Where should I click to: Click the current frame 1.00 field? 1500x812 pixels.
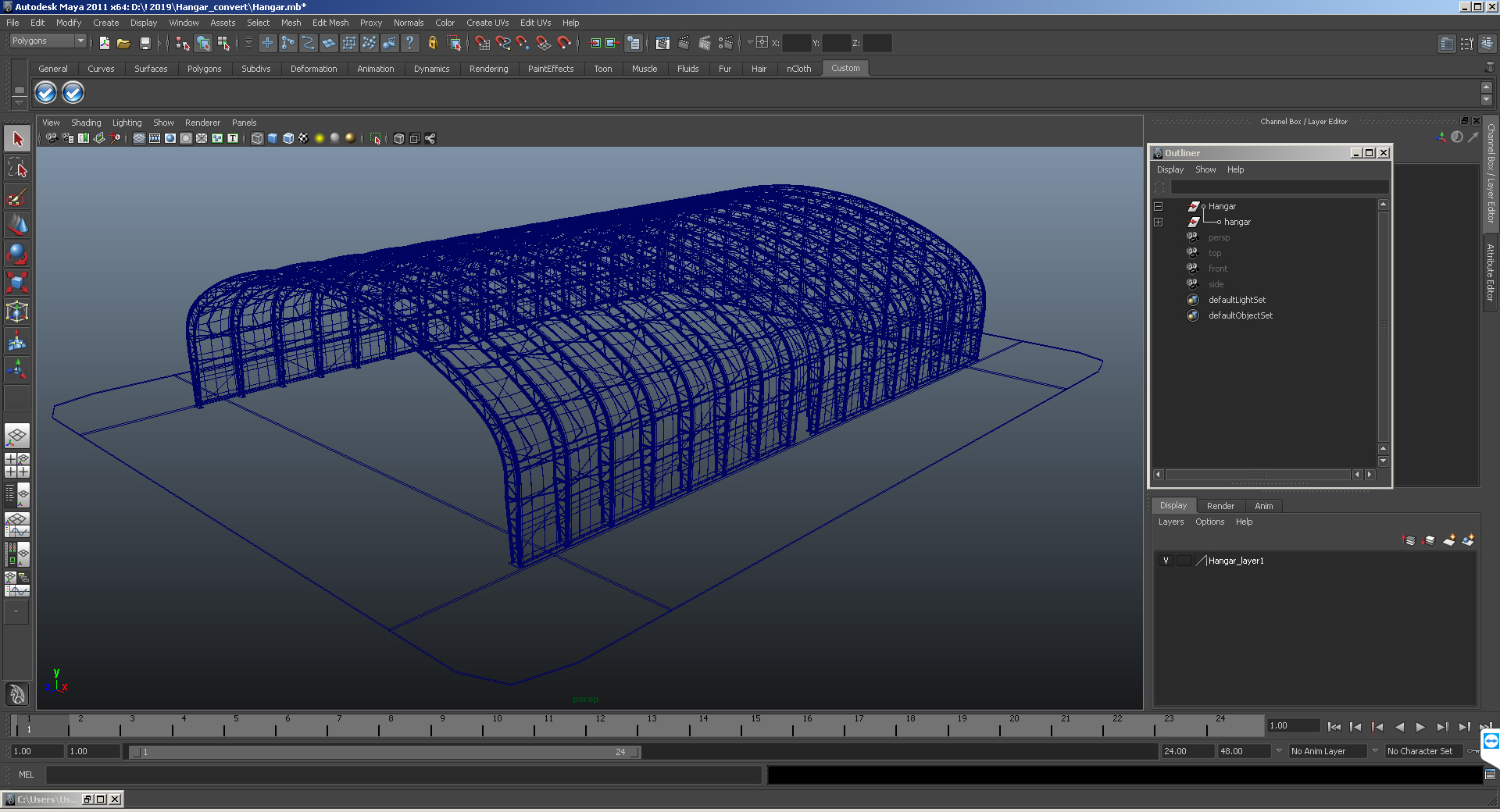[x=1292, y=726]
